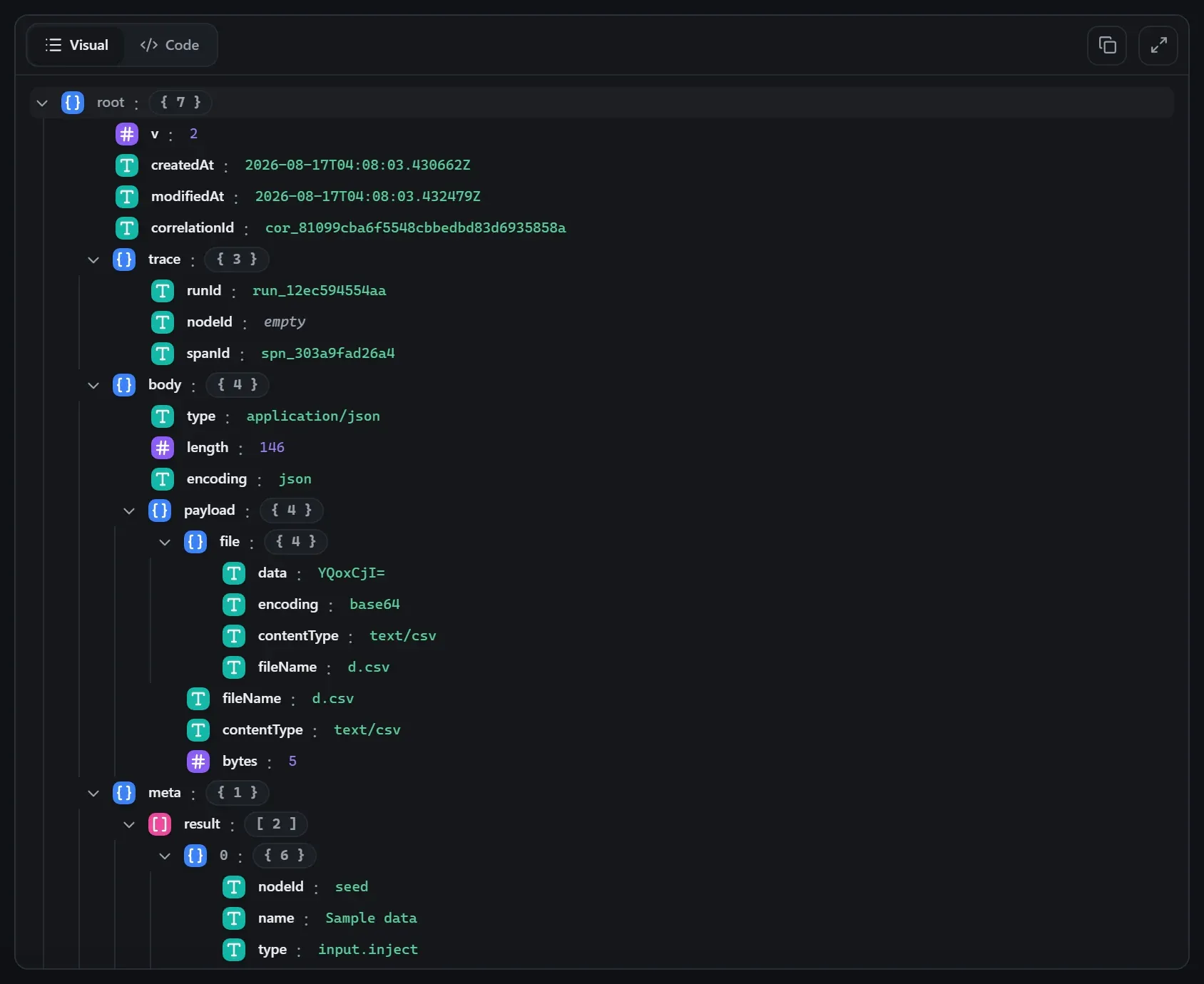The image size is (1204, 984).
Task: Click the text icon beside runId
Action: click(x=163, y=291)
